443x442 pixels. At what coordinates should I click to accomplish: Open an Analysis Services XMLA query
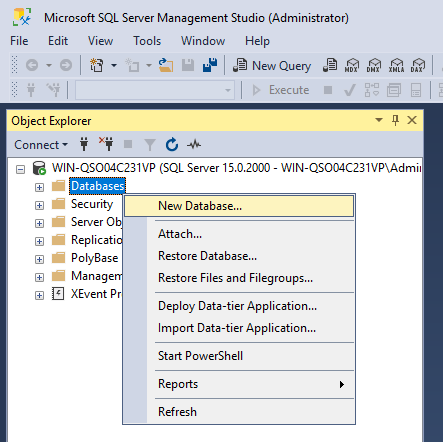point(396,65)
